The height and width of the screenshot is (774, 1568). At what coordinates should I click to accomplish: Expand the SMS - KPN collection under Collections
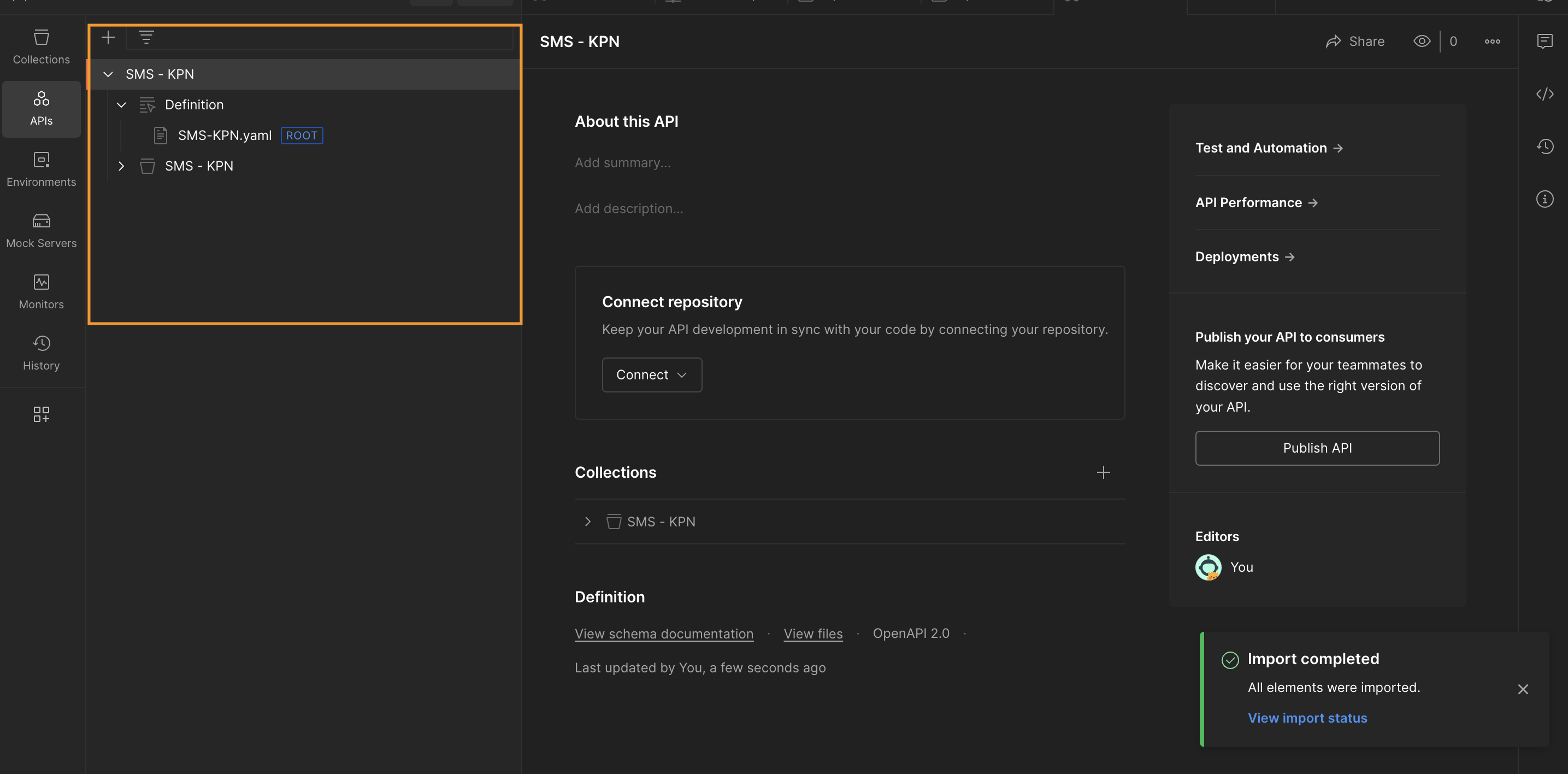click(587, 522)
